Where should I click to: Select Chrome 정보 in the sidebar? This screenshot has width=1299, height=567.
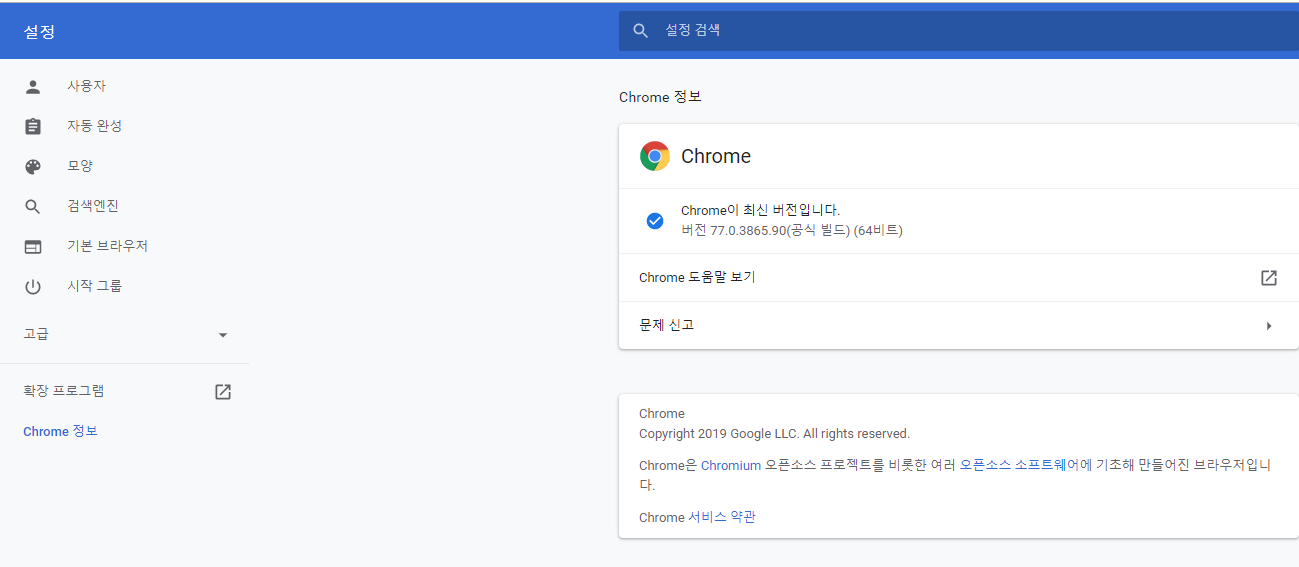60,431
